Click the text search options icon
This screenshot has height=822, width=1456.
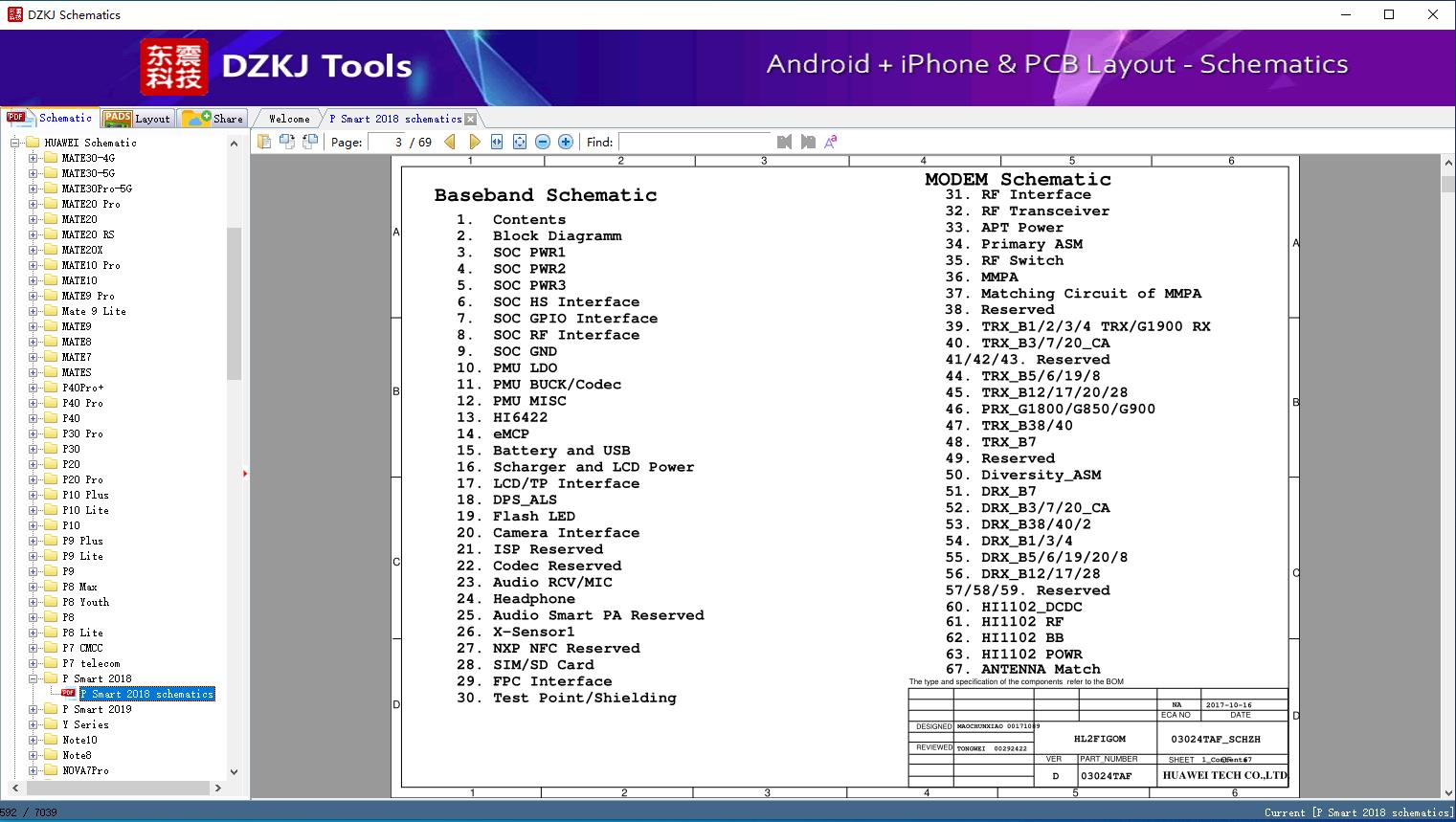coord(831,142)
